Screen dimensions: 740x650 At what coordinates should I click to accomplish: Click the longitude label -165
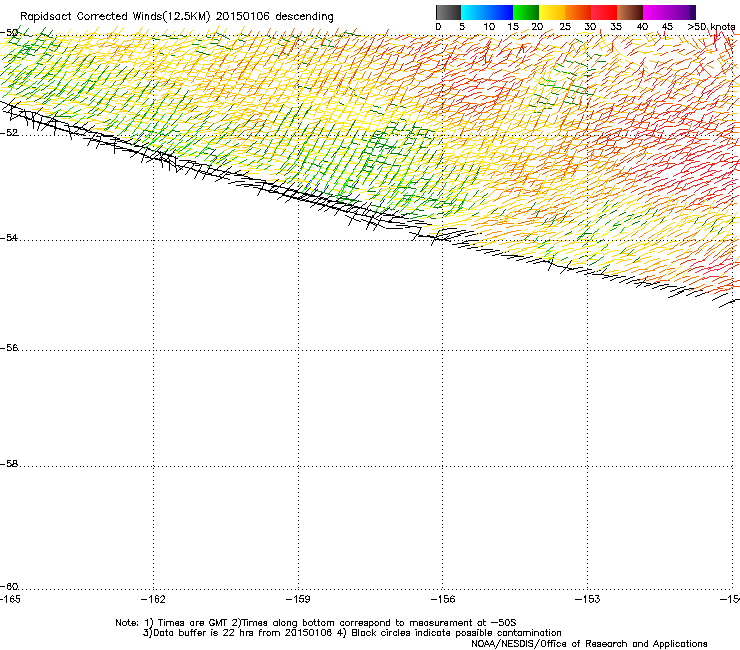click(10, 599)
